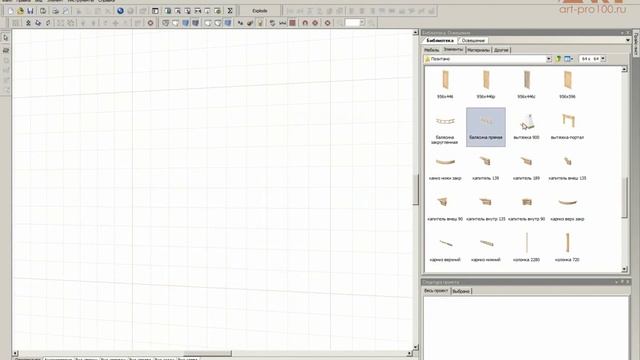Screen dimensions: 640x360
Task: Click the Sigma report icon
Action: 230,11
